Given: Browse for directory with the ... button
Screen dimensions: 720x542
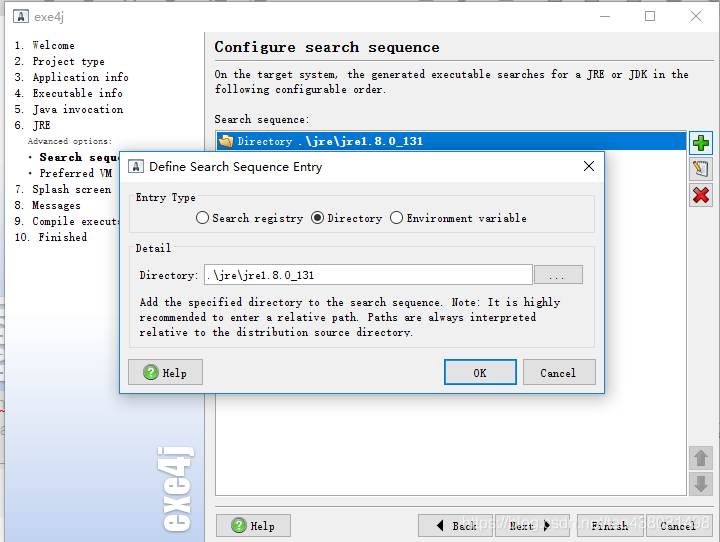Looking at the screenshot, I should [x=558, y=275].
